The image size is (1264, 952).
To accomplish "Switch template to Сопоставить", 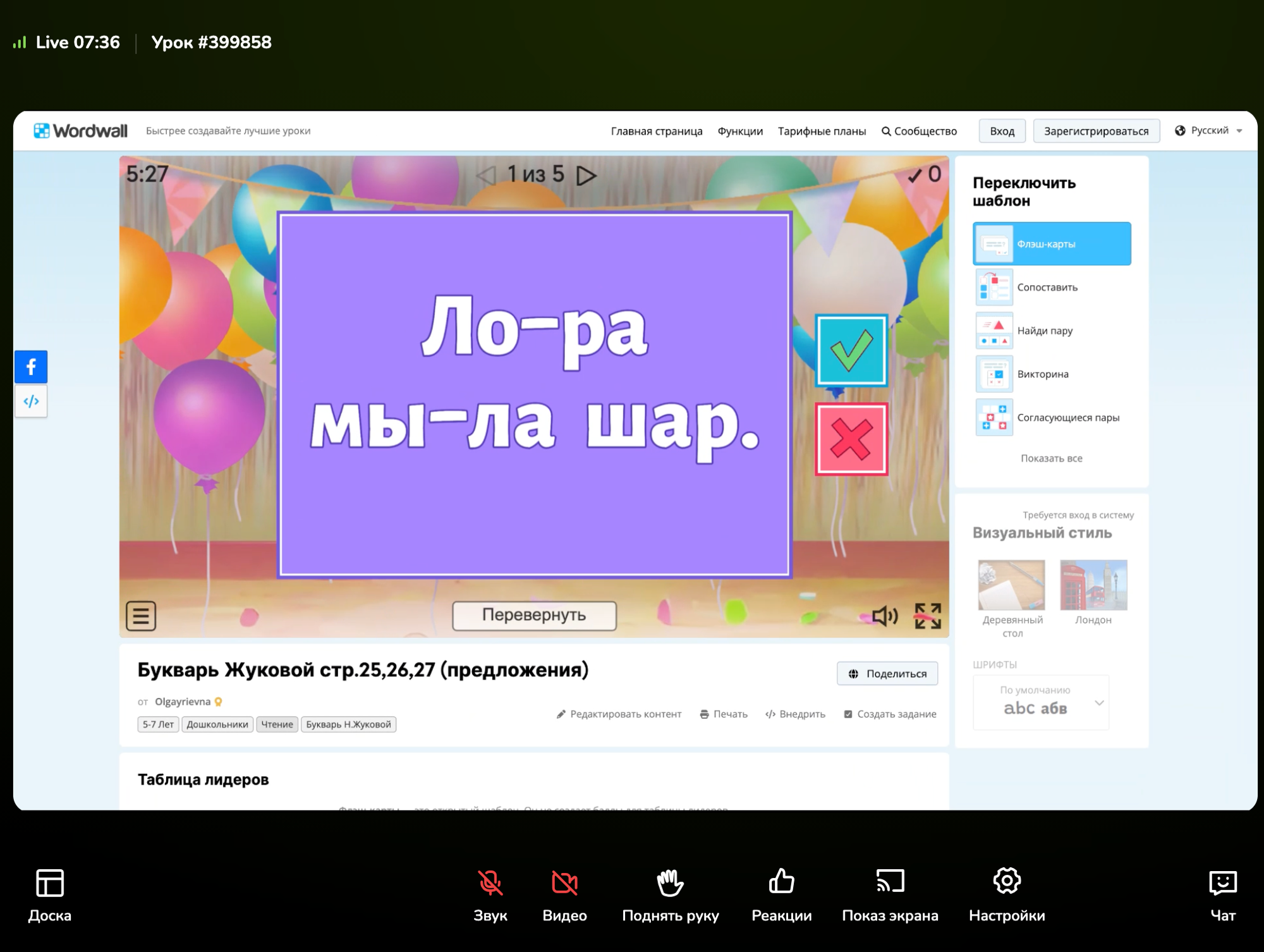I will click(x=1052, y=287).
